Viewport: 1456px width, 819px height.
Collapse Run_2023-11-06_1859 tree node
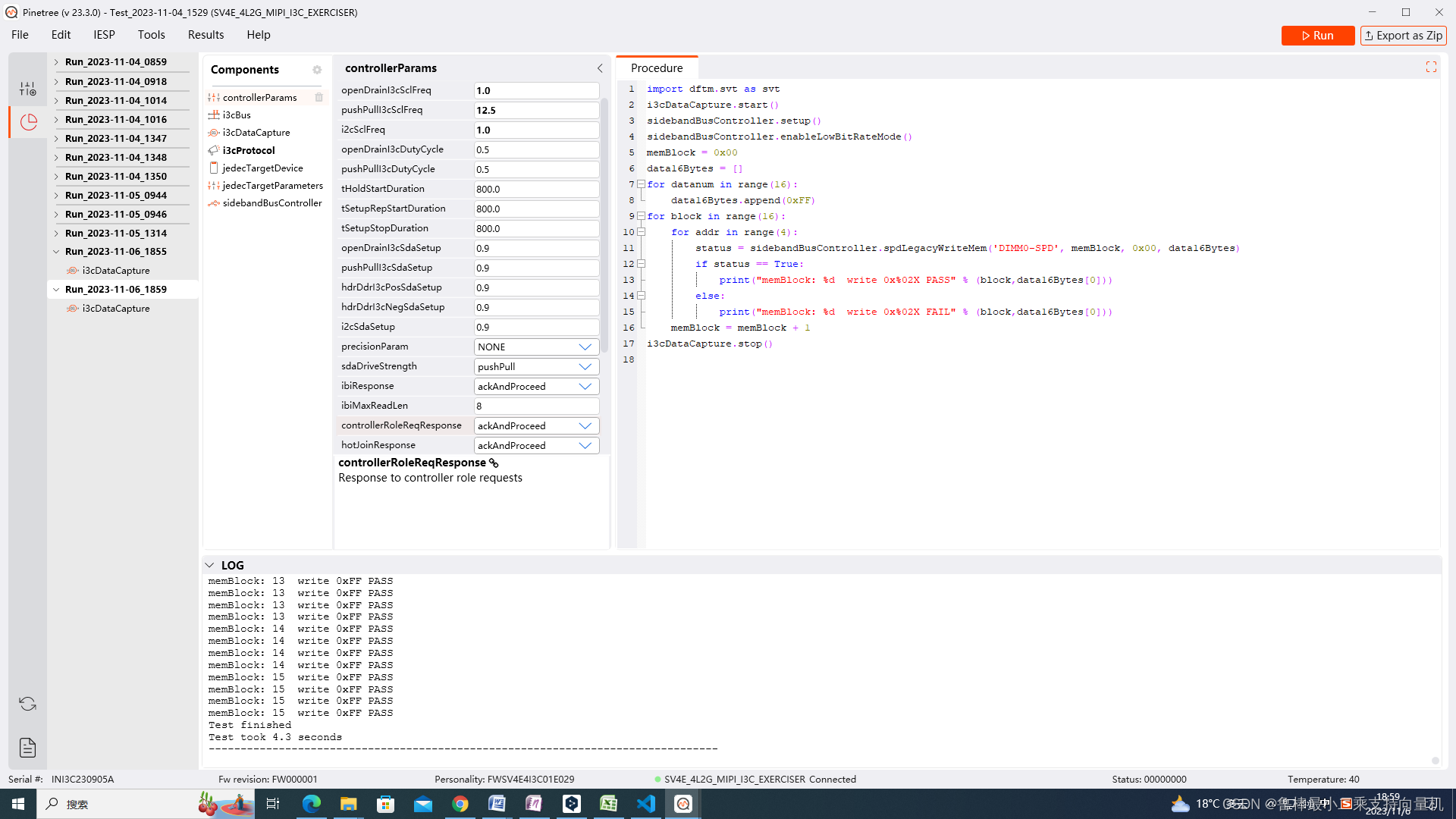pos(56,290)
